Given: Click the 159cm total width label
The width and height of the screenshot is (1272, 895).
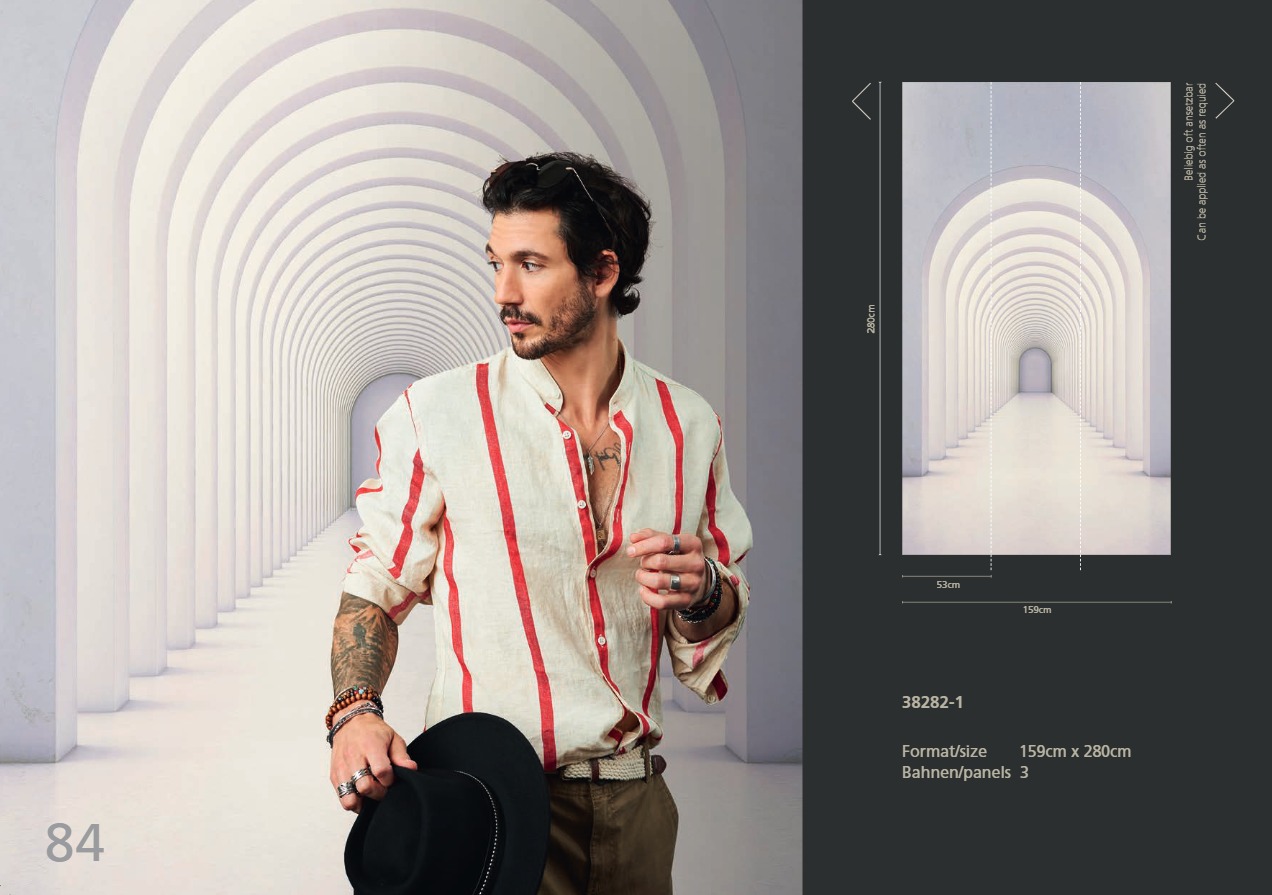Looking at the screenshot, I should click(1036, 610).
